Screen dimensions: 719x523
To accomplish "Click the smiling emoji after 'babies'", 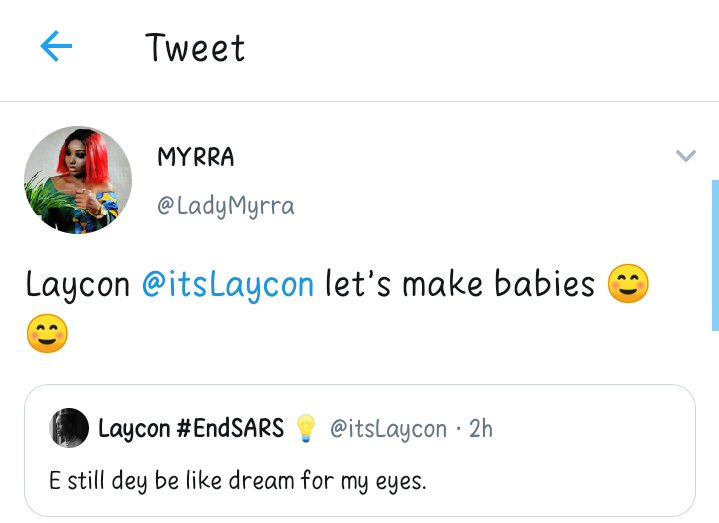I will (x=627, y=285).
